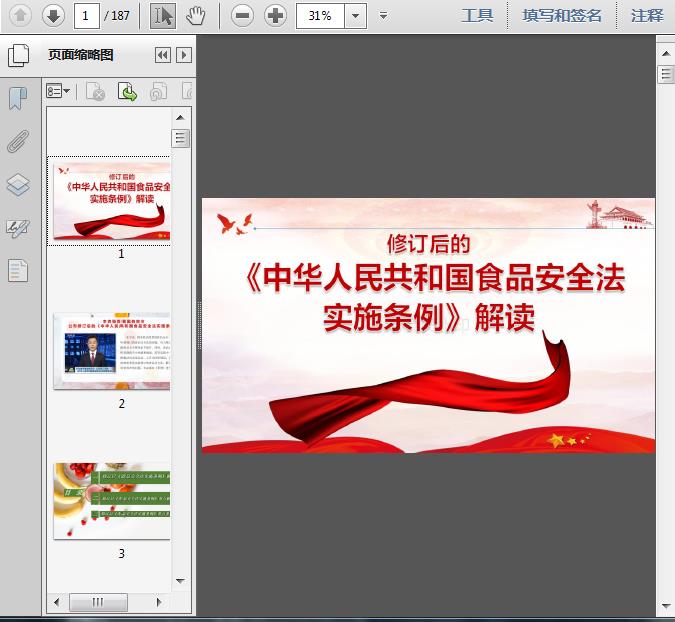Select page 2 thumbnail
The image size is (675, 622).
coord(112,351)
